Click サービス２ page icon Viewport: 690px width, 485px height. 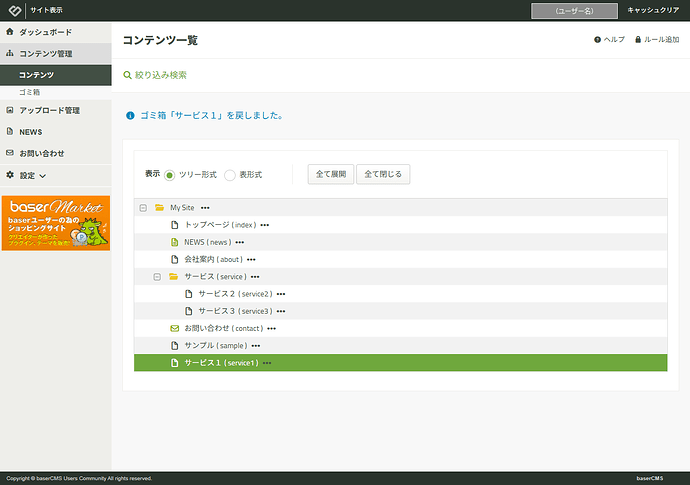tap(189, 294)
